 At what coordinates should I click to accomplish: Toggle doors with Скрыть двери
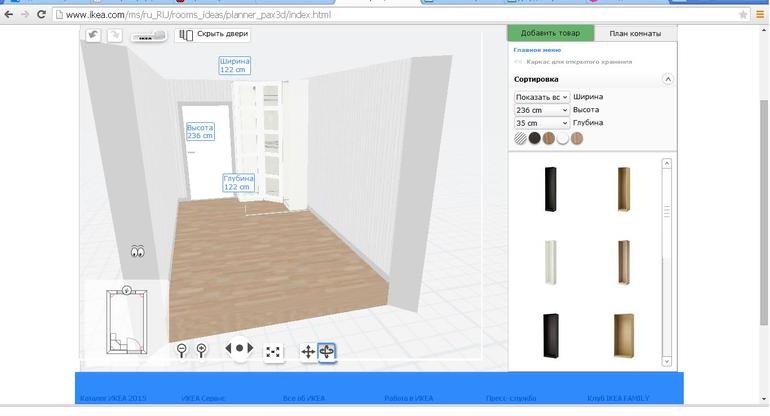pos(212,34)
